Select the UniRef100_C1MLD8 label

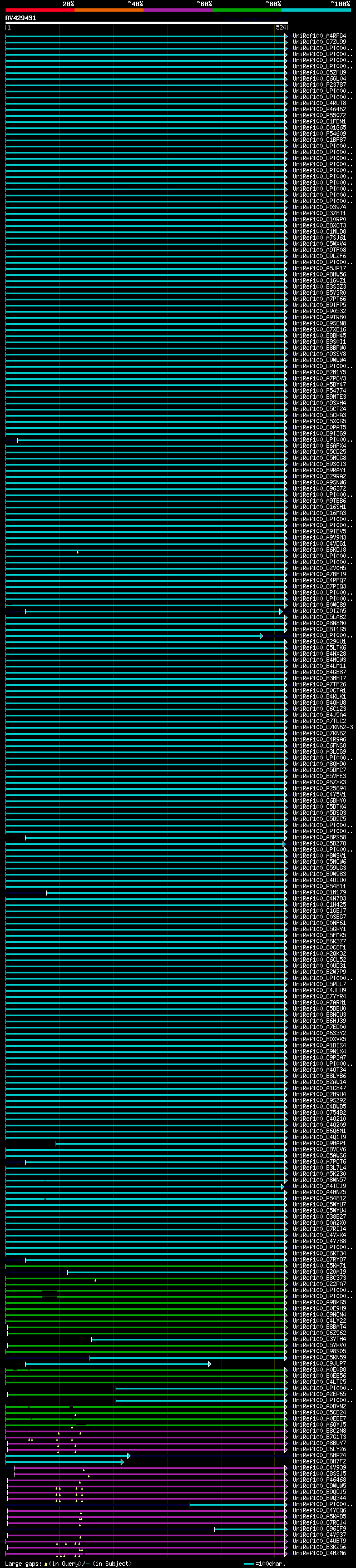click(x=319, y=231)
